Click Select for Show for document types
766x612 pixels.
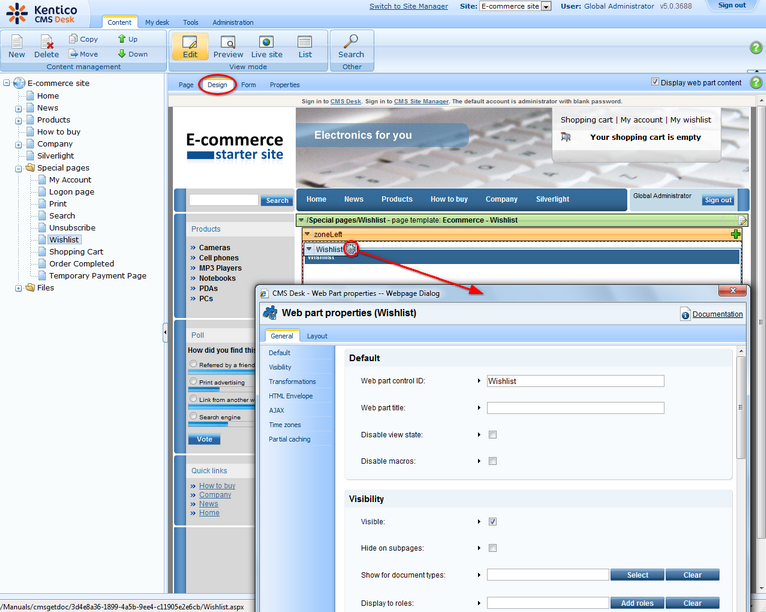(637, 575)
